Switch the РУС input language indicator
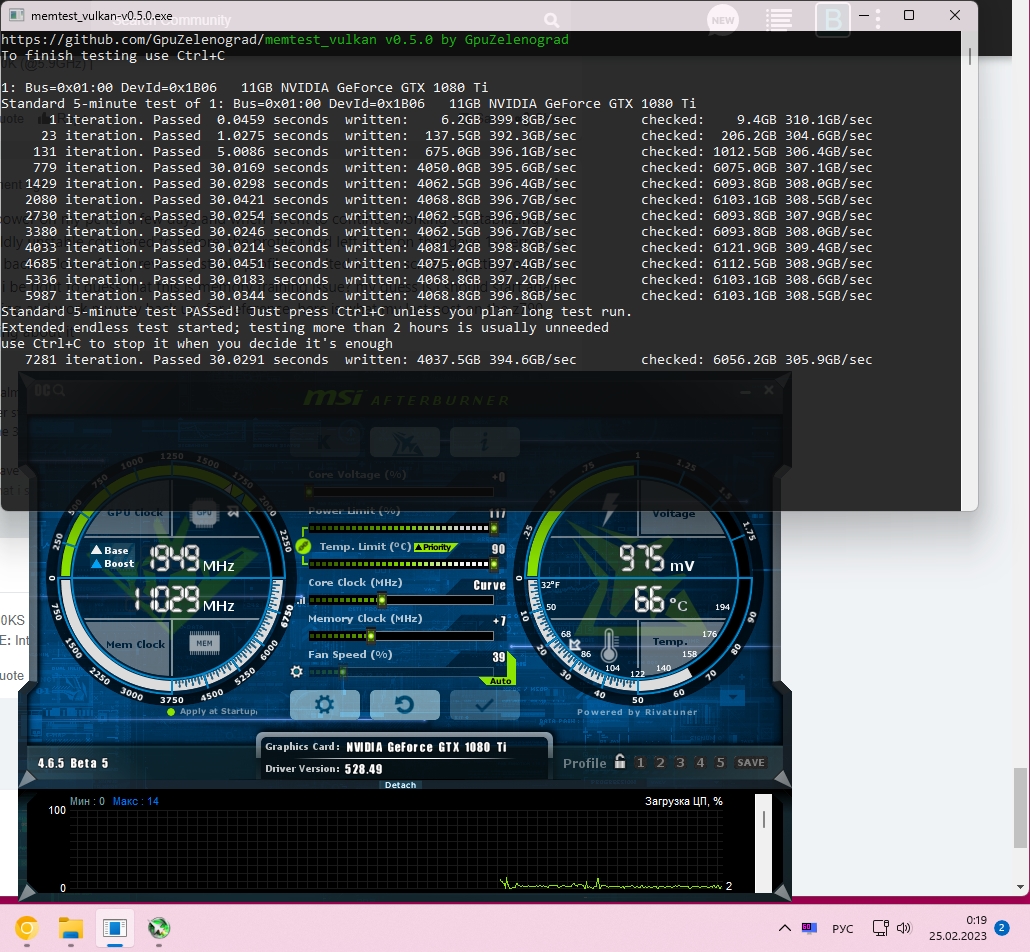The width and height of the screenshot is (1030, 952). pyautogui.click(x=842, y=928)
